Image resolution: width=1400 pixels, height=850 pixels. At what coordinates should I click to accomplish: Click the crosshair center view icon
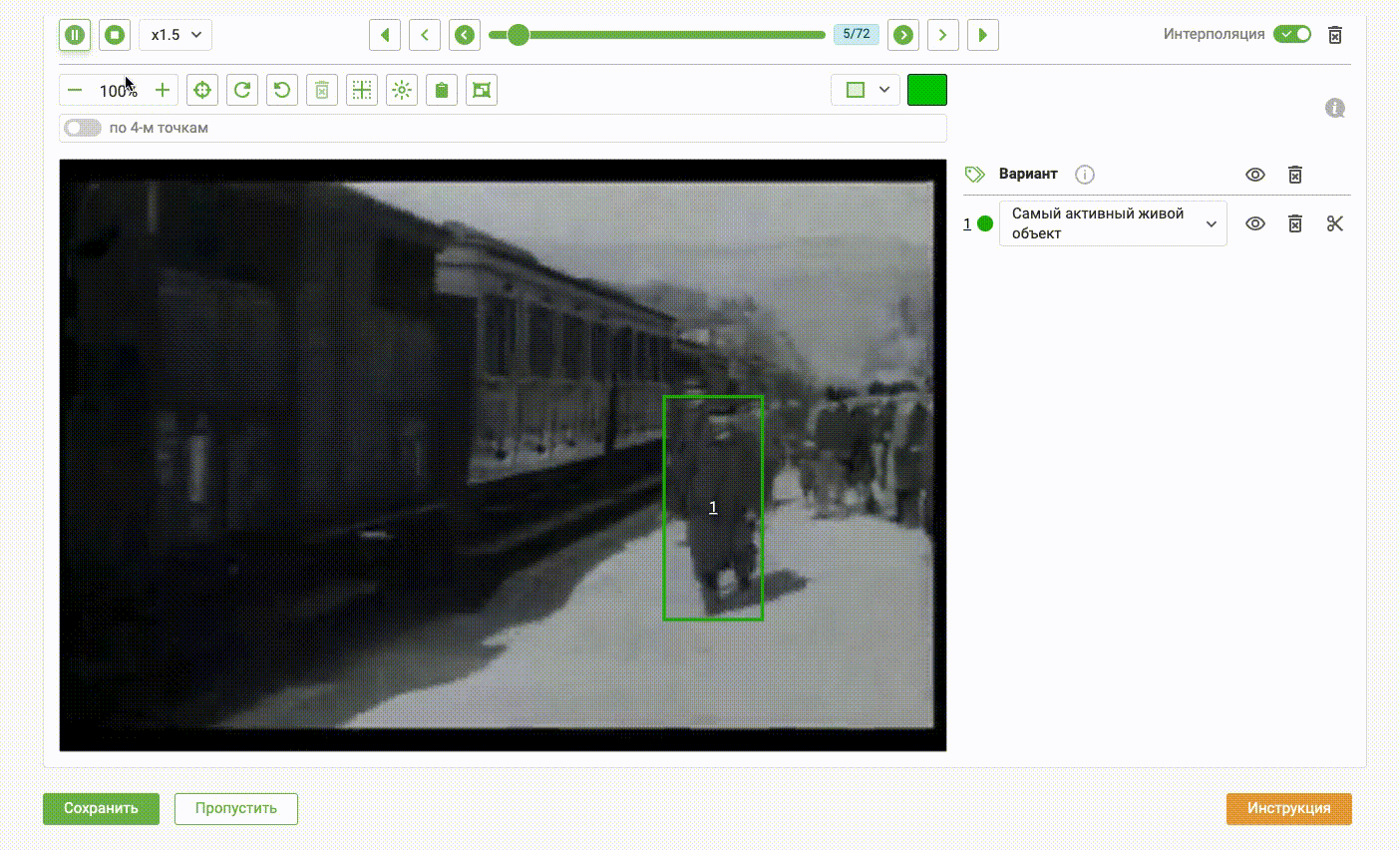[202, 91]
